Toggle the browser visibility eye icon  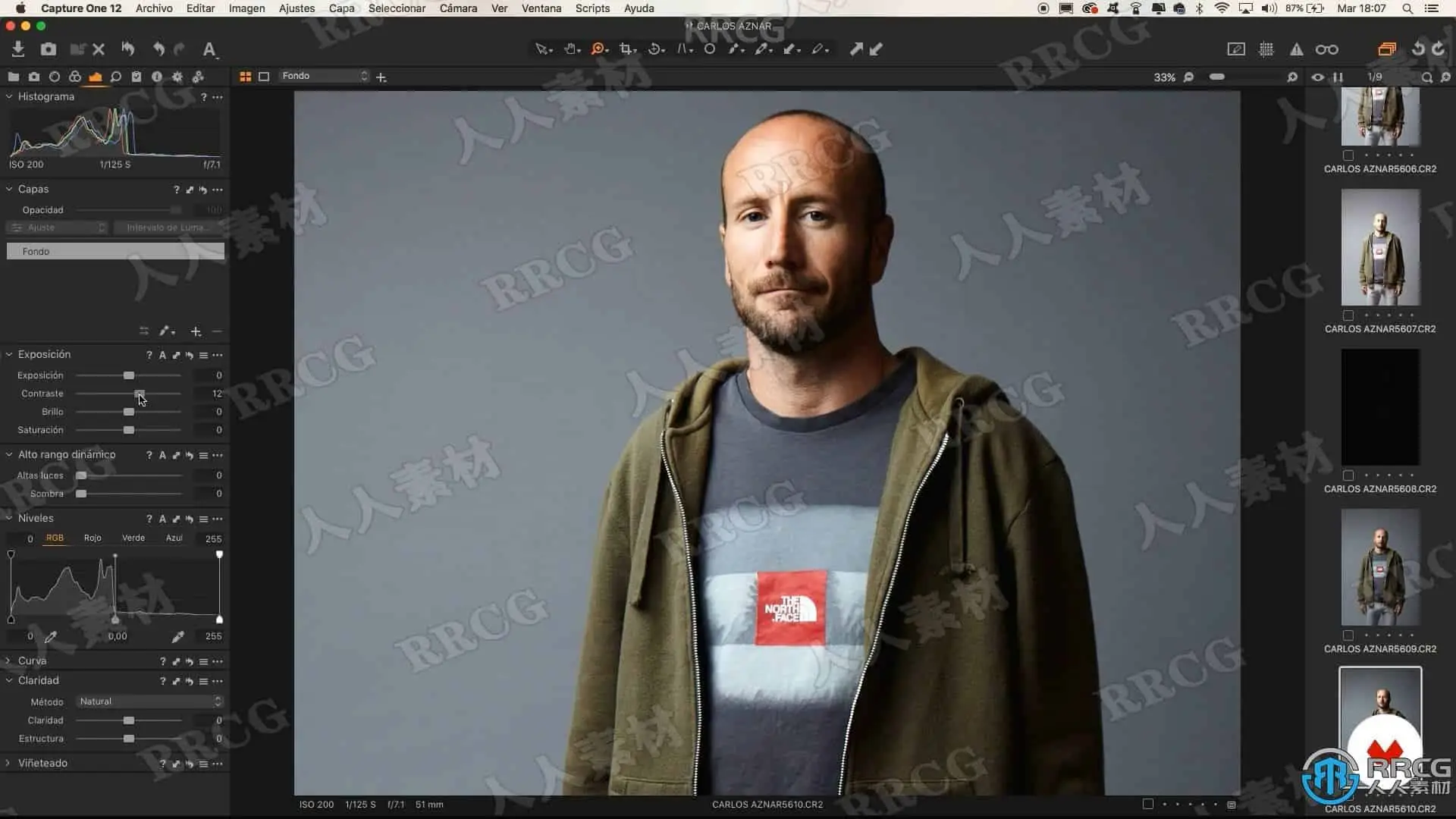1317,77
